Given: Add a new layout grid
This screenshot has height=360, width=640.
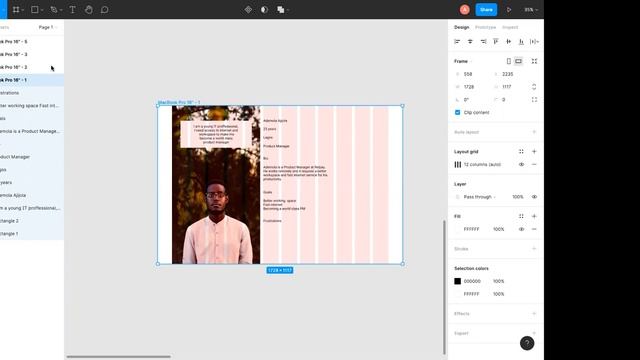Looking at the screenshot, I should pyautogui.click(x=534, y=151).
